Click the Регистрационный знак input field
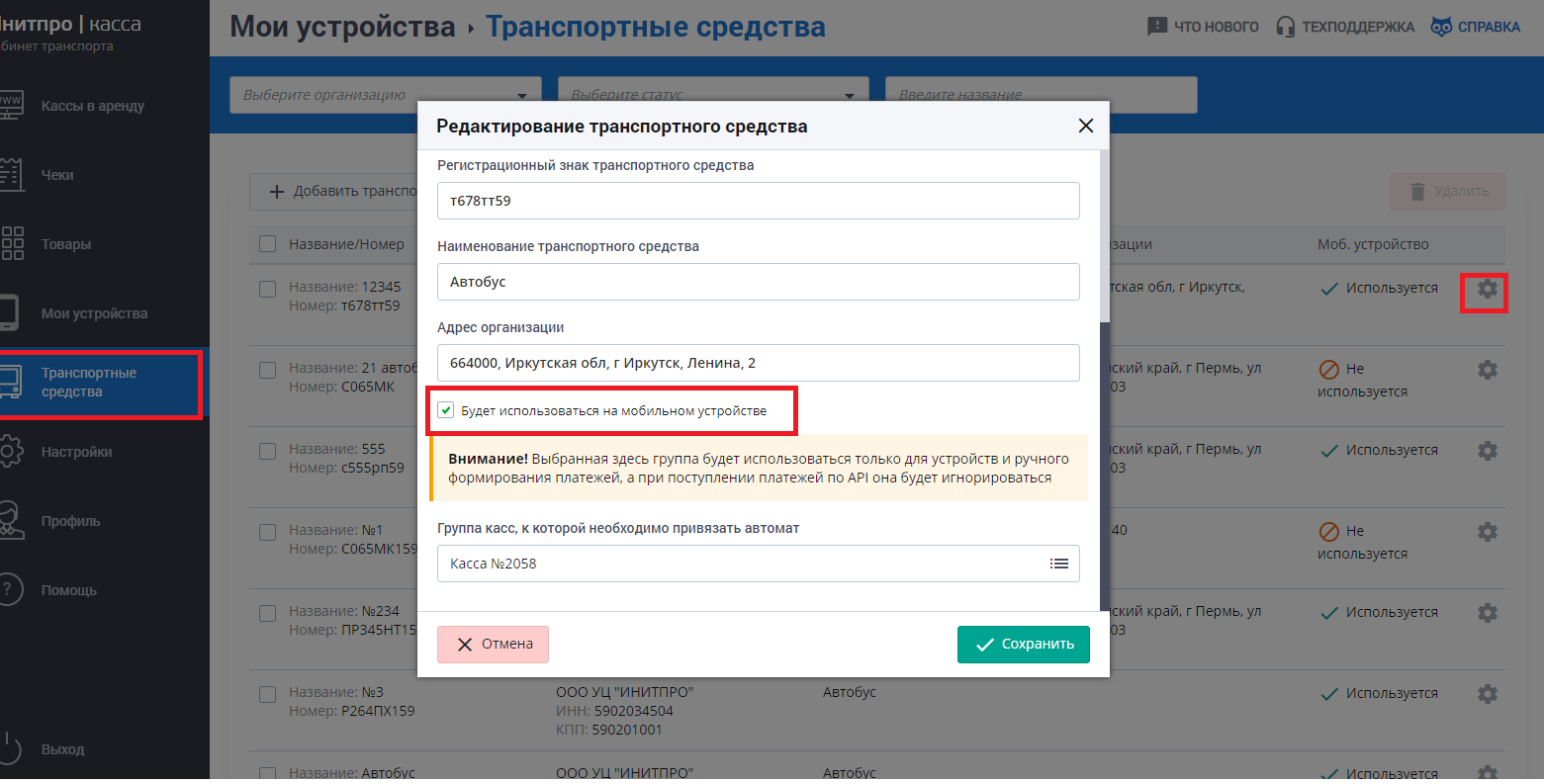 click(x=758, y=201)
